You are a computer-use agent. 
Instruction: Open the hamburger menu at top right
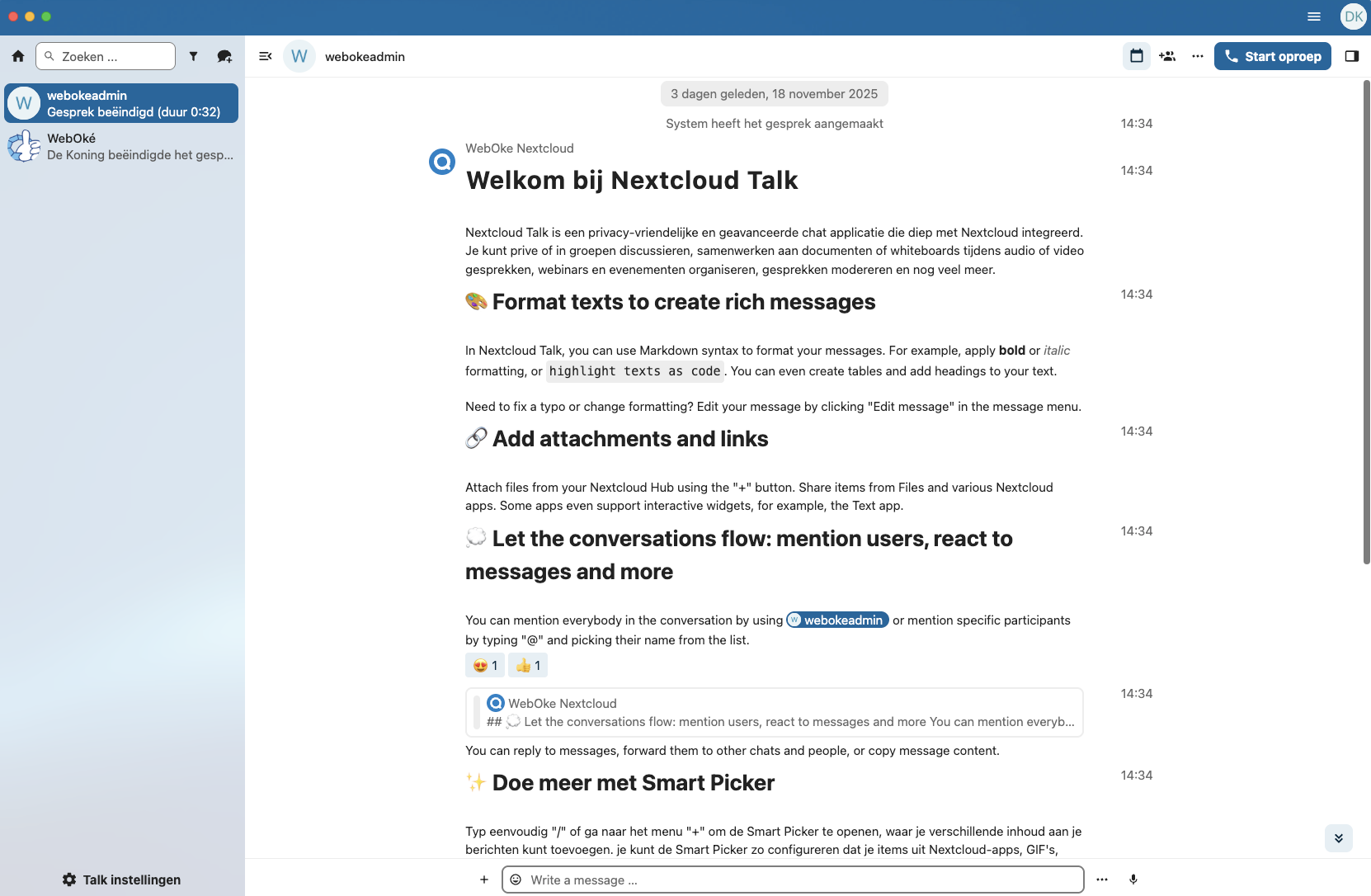[1313, 17]
